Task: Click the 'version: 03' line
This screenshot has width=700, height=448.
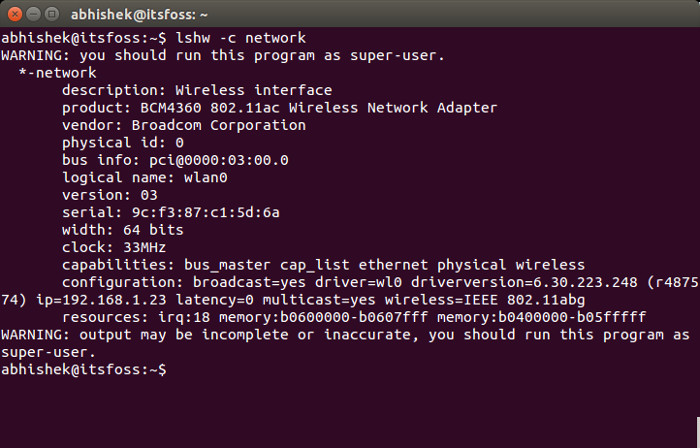Action: click(x=110, y=195)
